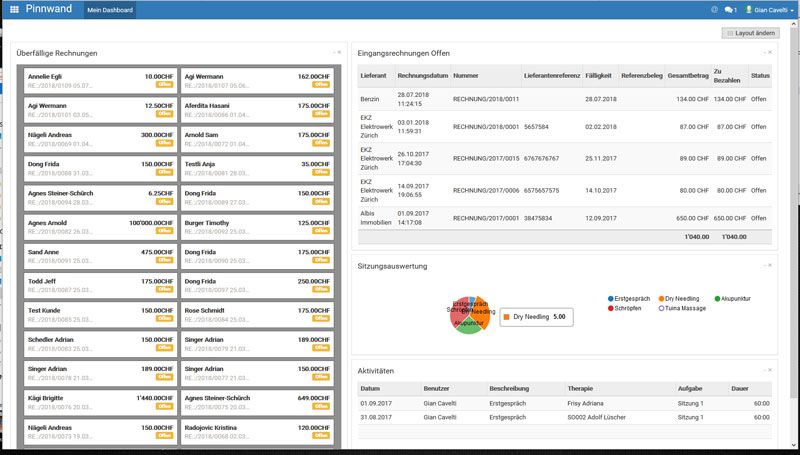800x455 pixels.
Task: Sort table by Fälligkeit column header
Action: click(x=598, y=75)
